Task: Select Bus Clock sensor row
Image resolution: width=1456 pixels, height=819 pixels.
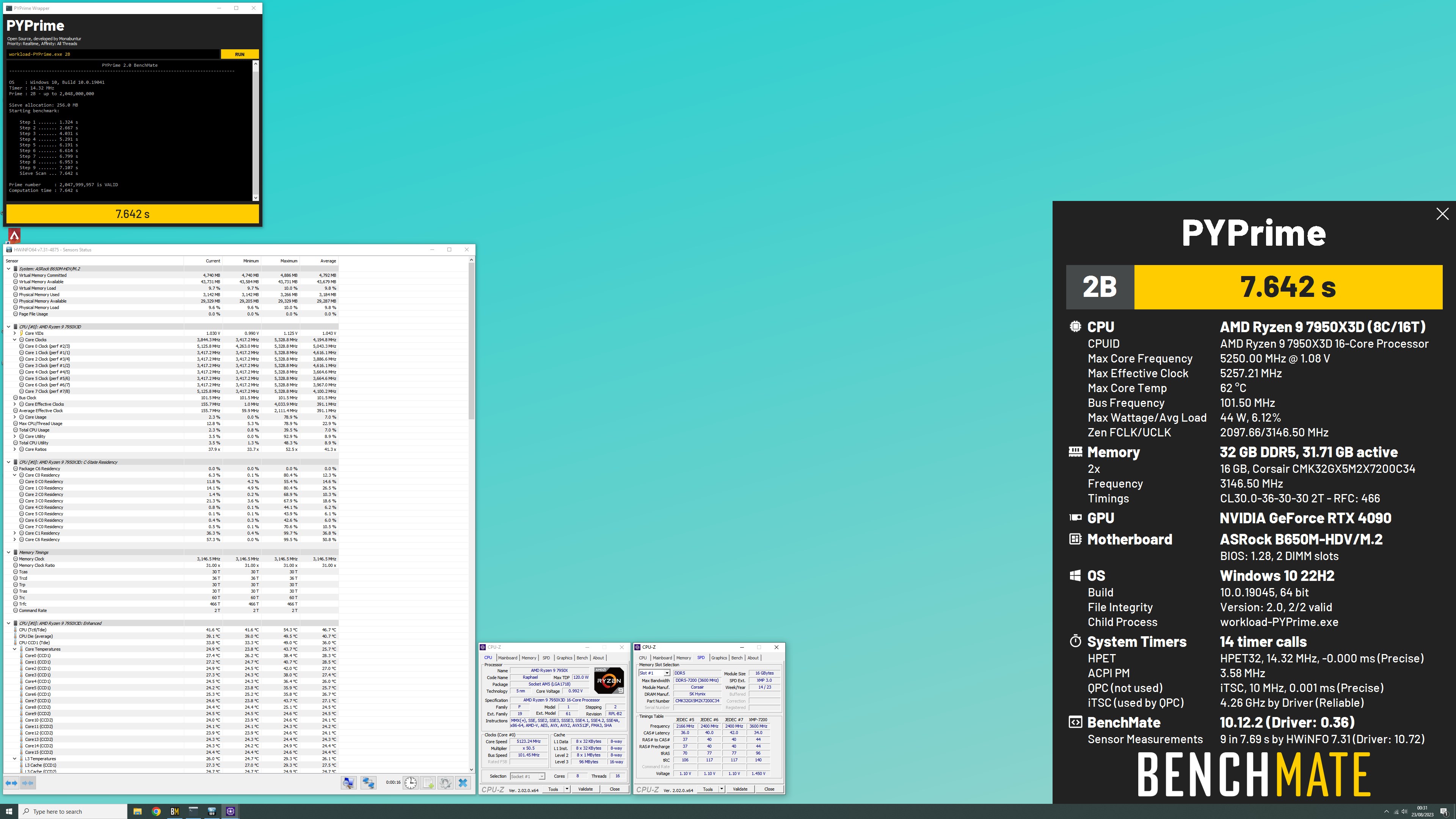Action: click(x=171, y=398)
